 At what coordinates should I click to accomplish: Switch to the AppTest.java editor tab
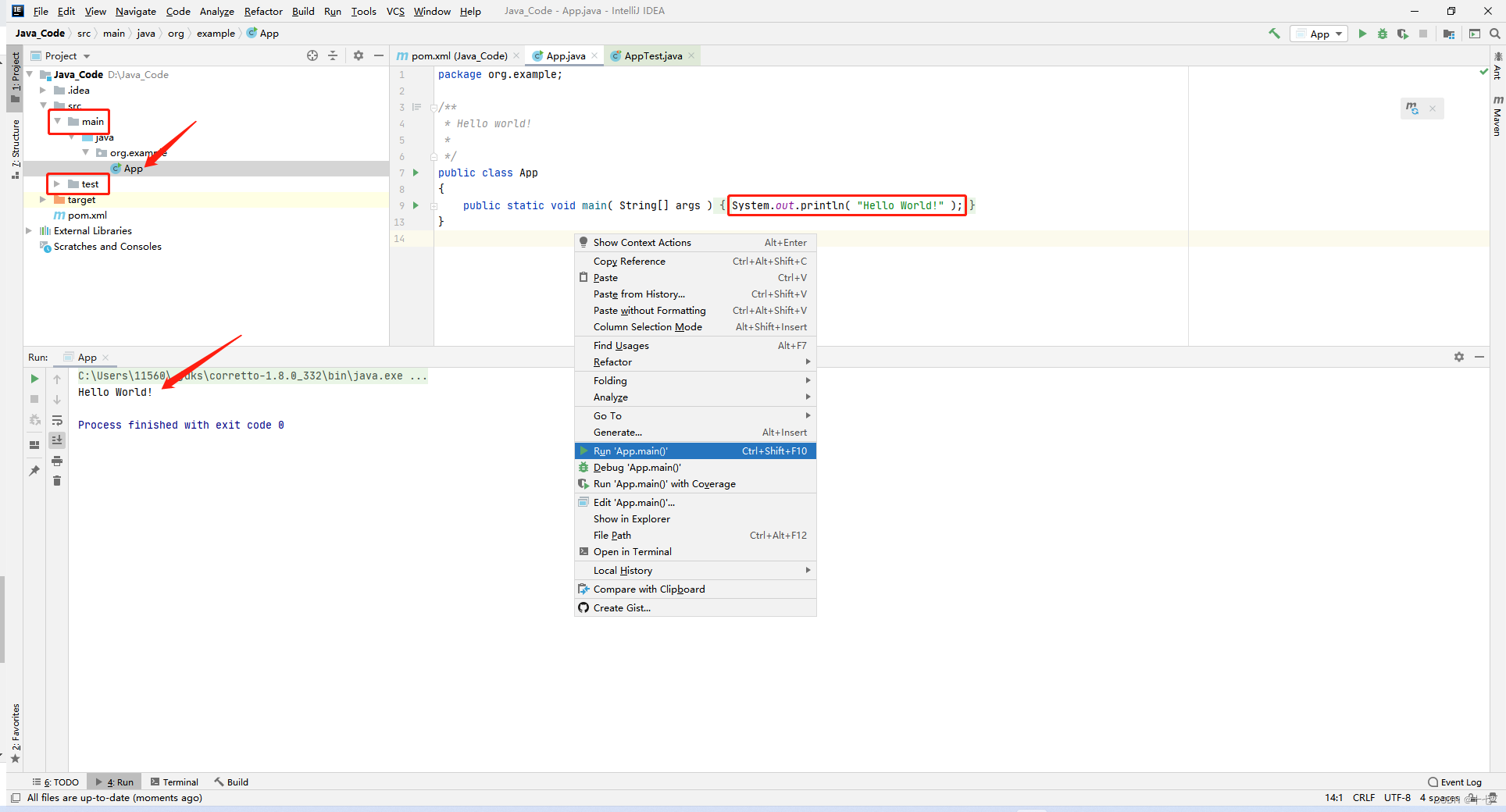tap(653, 56)
